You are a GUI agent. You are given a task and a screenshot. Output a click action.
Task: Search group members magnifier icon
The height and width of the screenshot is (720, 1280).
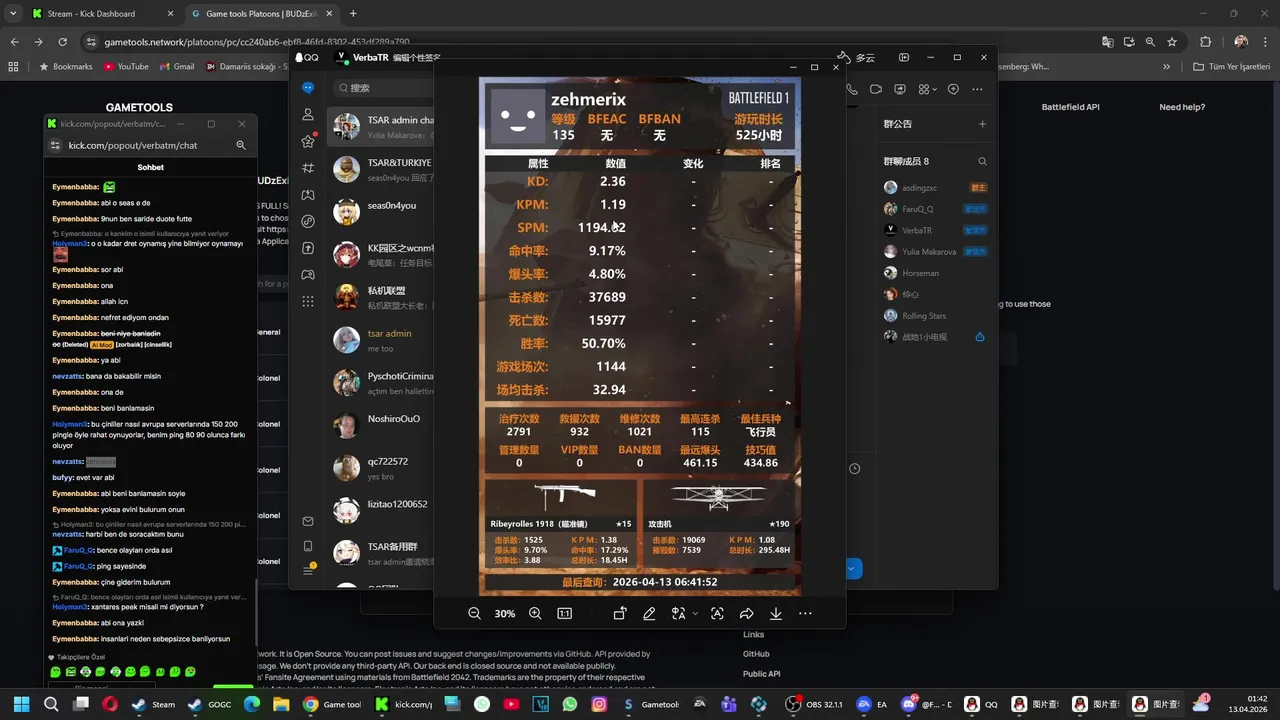point(982,161)
